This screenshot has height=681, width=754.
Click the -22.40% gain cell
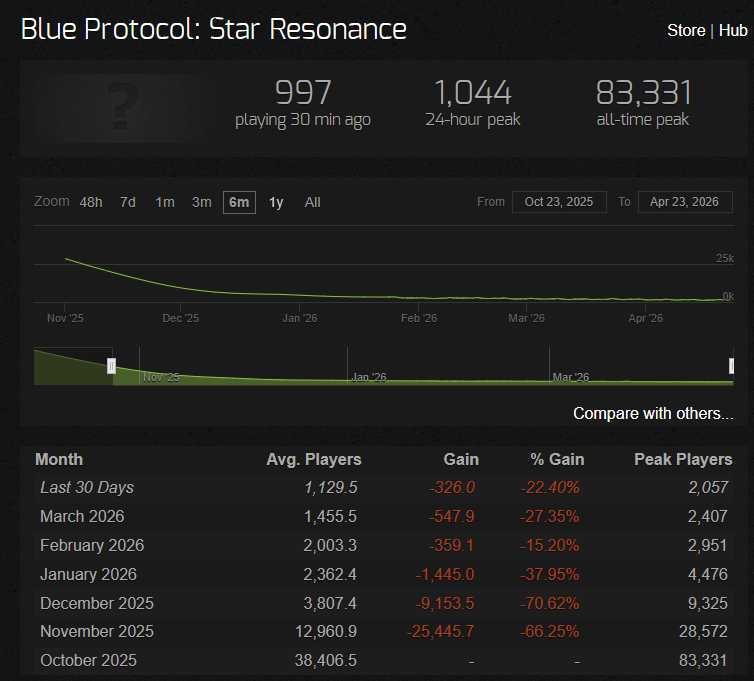point(550,487)
